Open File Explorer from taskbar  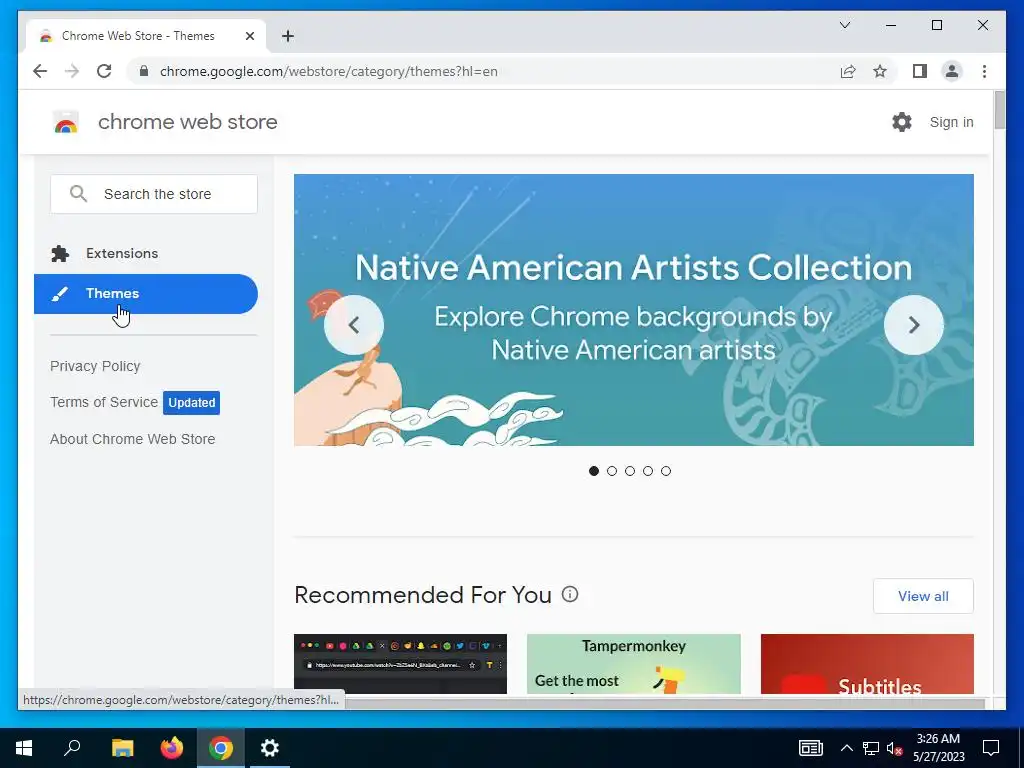pos(122,748)
